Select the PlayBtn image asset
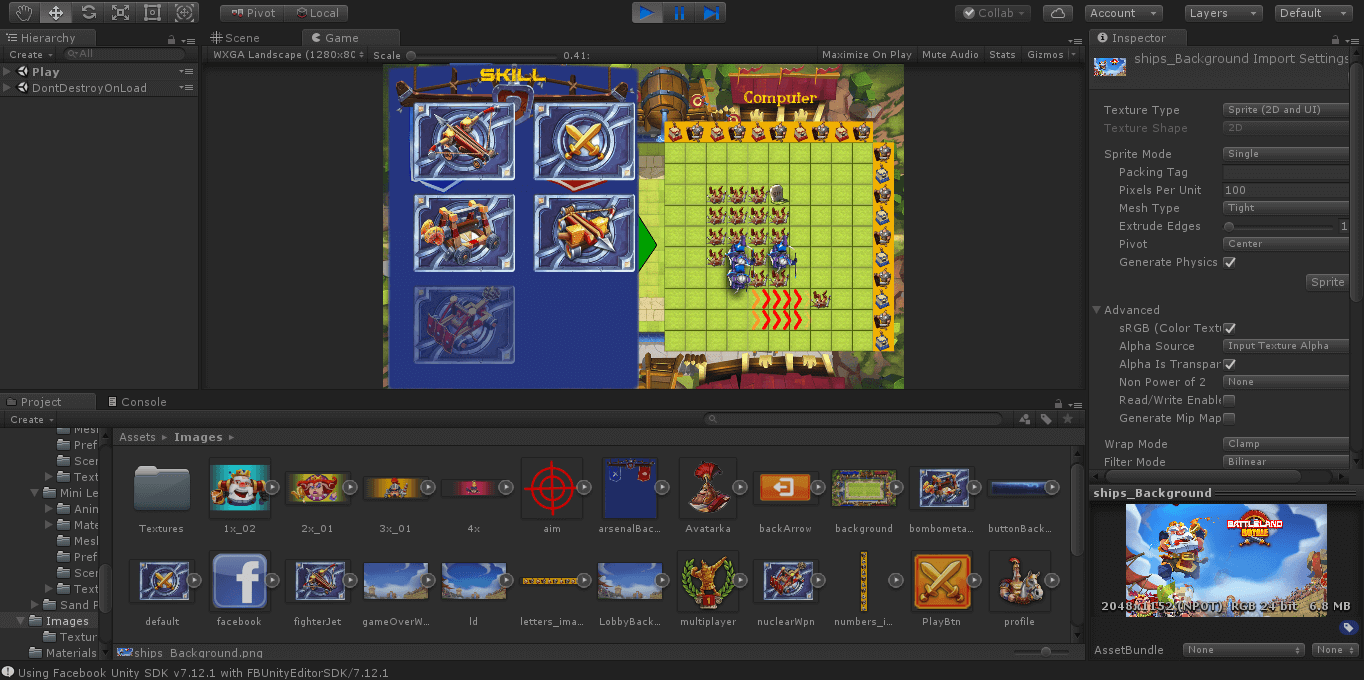Viewport: 1364px width, 680px height. [942, 580]
